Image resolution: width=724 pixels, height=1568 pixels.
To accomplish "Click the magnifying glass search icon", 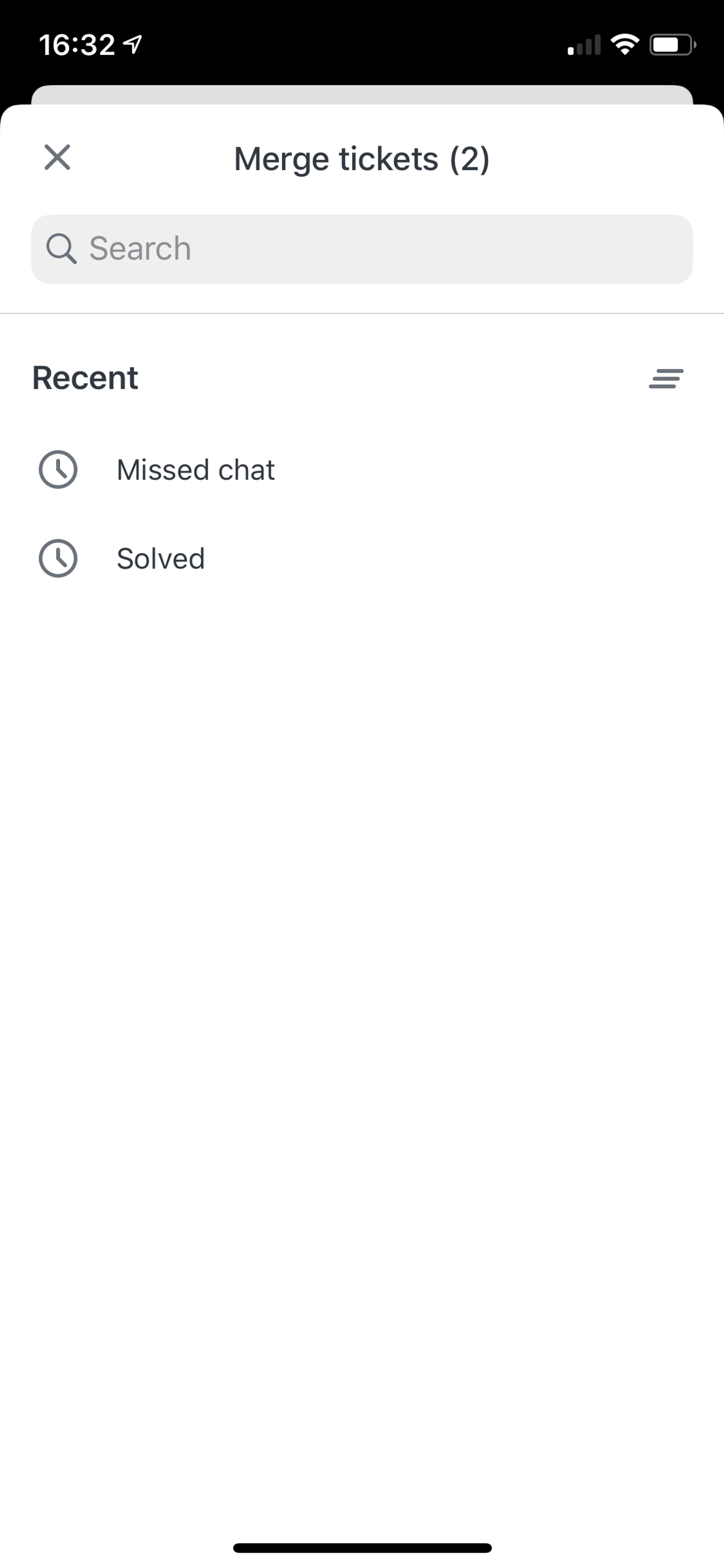I will coord(61,249).
